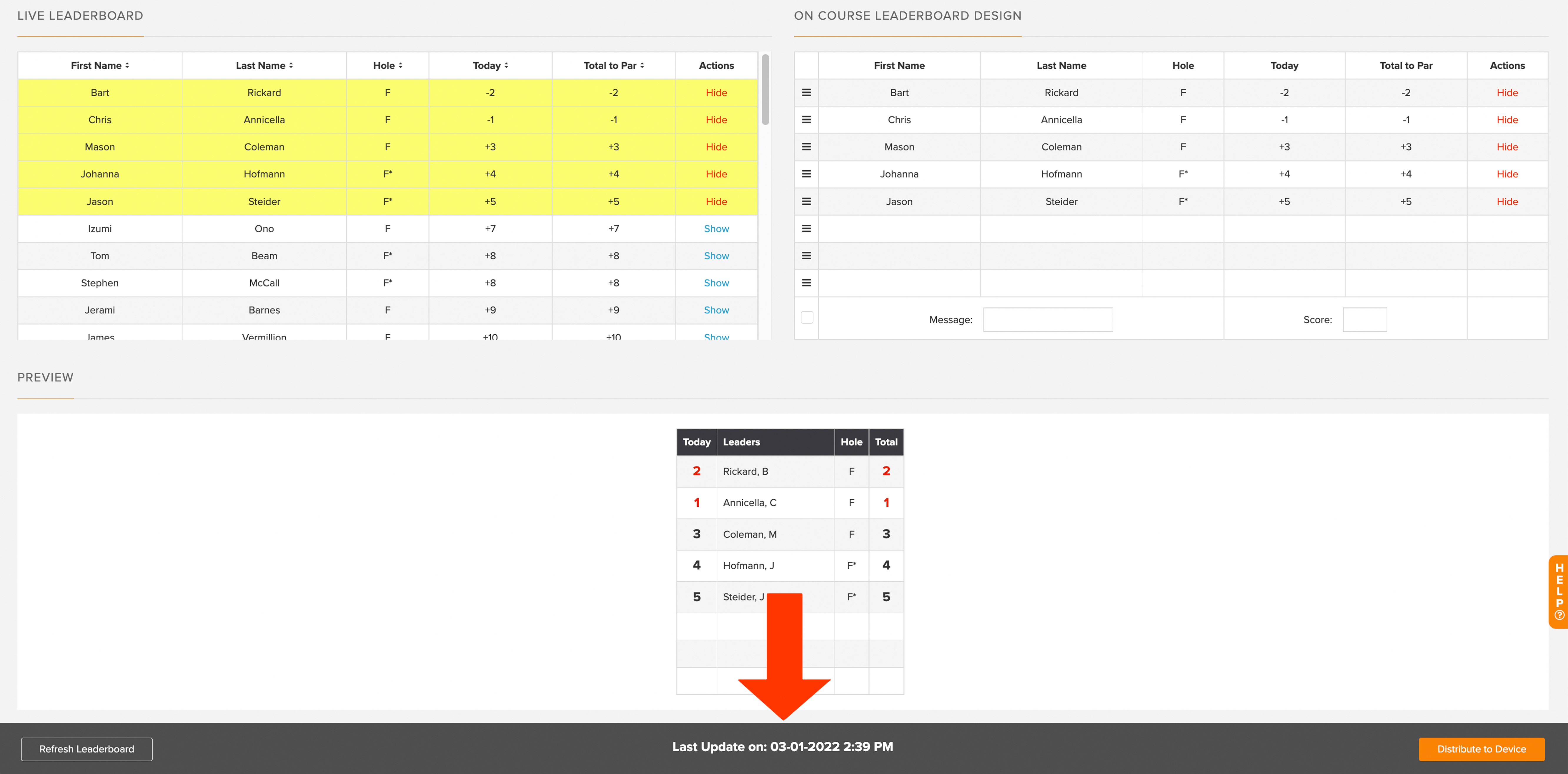Show Izumi Ono on the leaderboard
The image size is (1568, 774).
(716, 229)
